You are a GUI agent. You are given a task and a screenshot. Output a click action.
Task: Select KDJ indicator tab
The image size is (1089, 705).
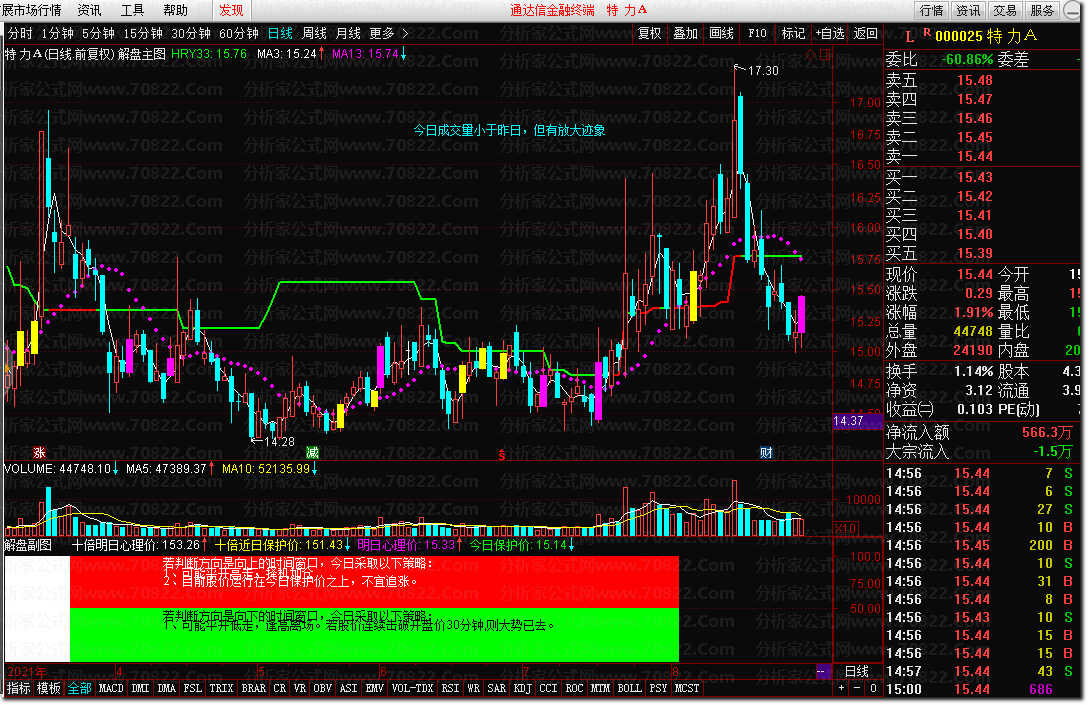(522, 688)
